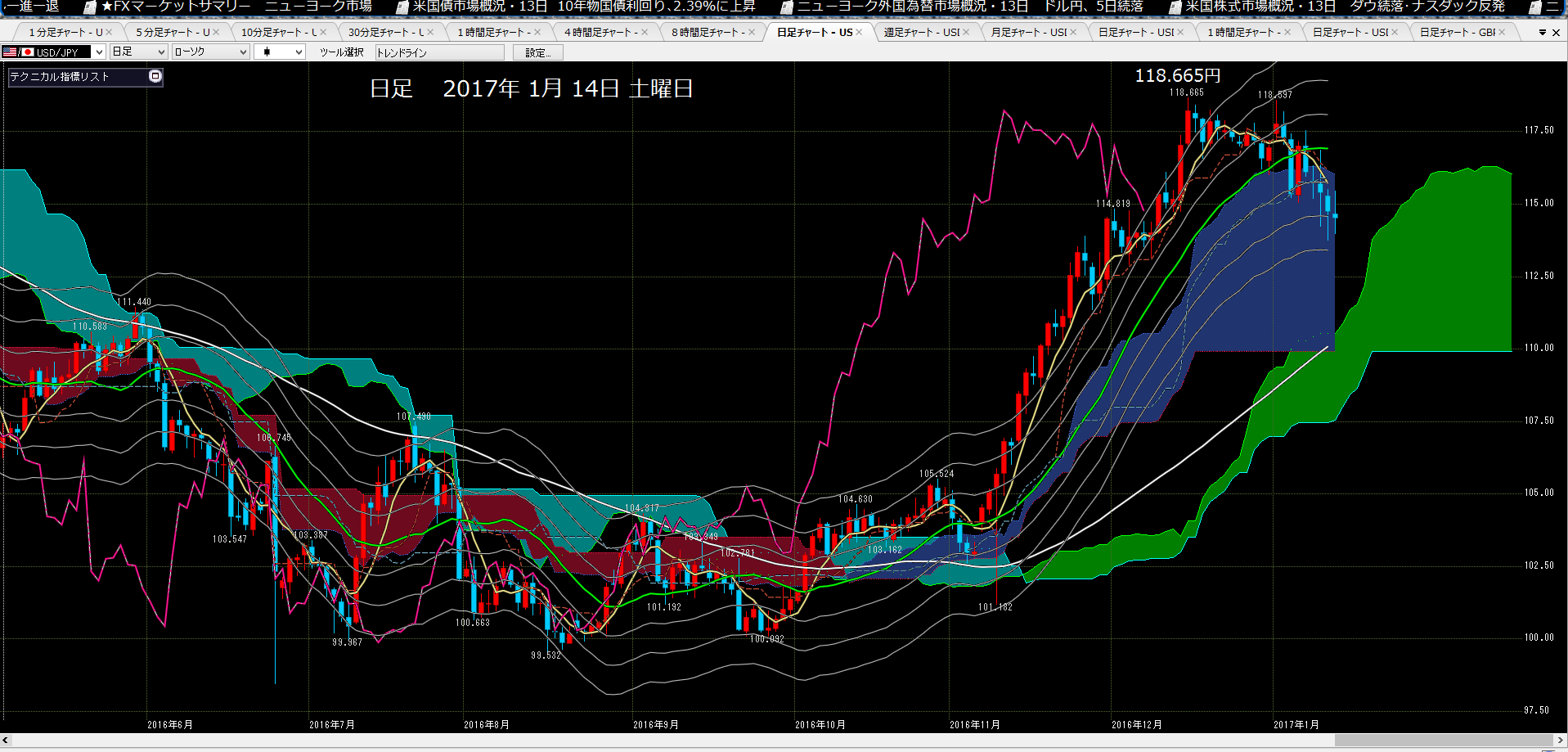Image resolution: width=1568 pixels, height=752 pixels.
Task: Switch to the 4時間足チャート tab
Action: (601, 33)
